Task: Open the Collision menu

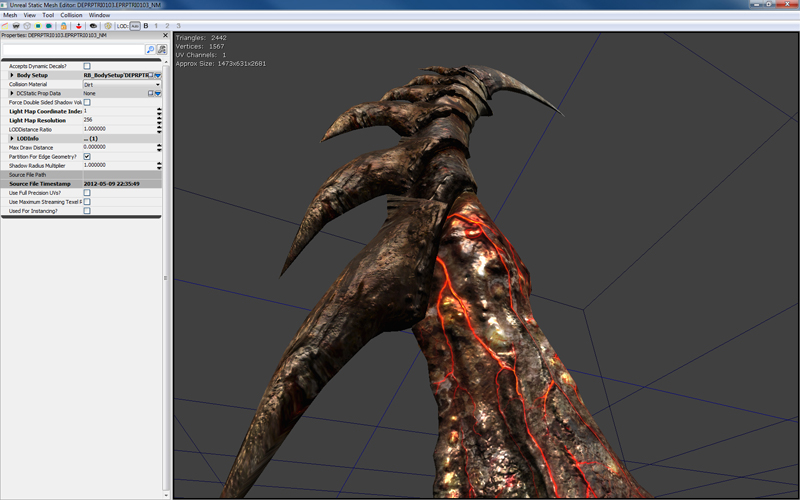Action: tap(71, 15)
